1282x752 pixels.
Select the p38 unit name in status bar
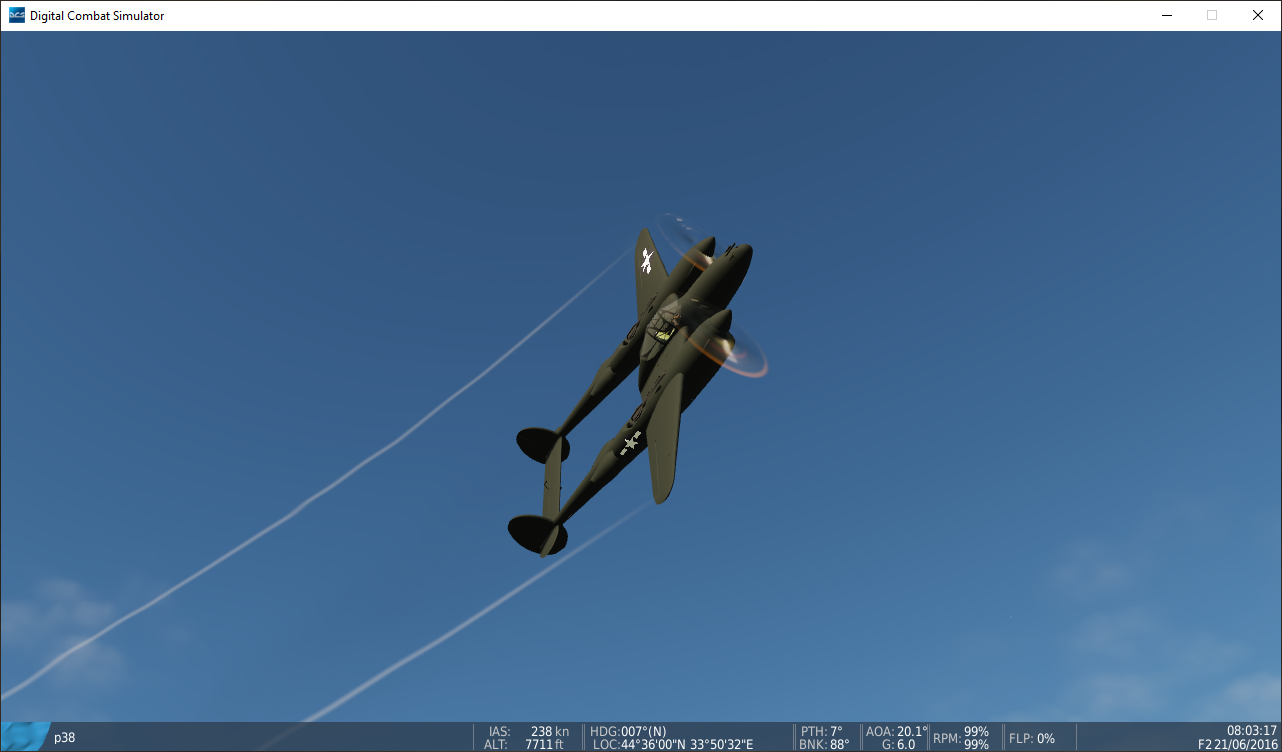click(64, 738)
